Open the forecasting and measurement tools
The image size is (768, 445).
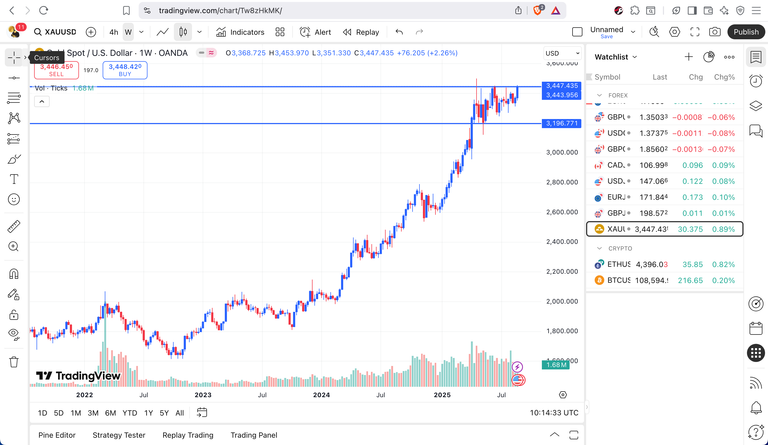click(x=14, y=139)
